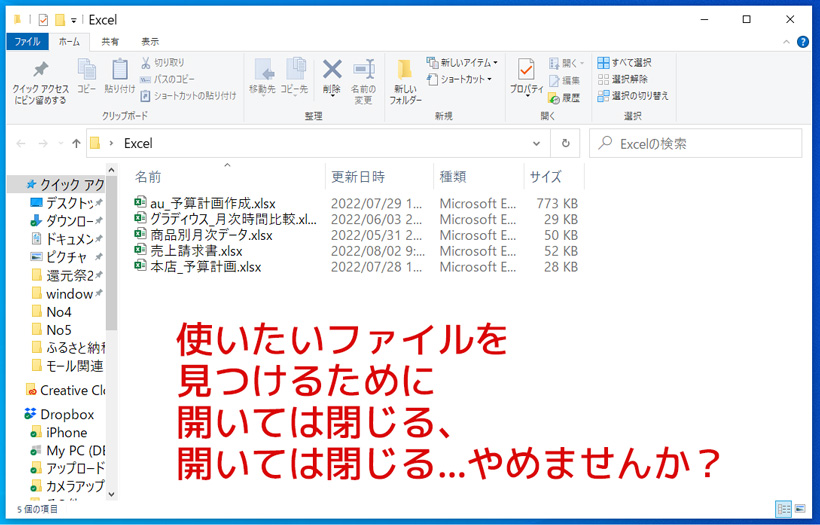
Task: Click Excel in the address bar
Action: (138, 143)
